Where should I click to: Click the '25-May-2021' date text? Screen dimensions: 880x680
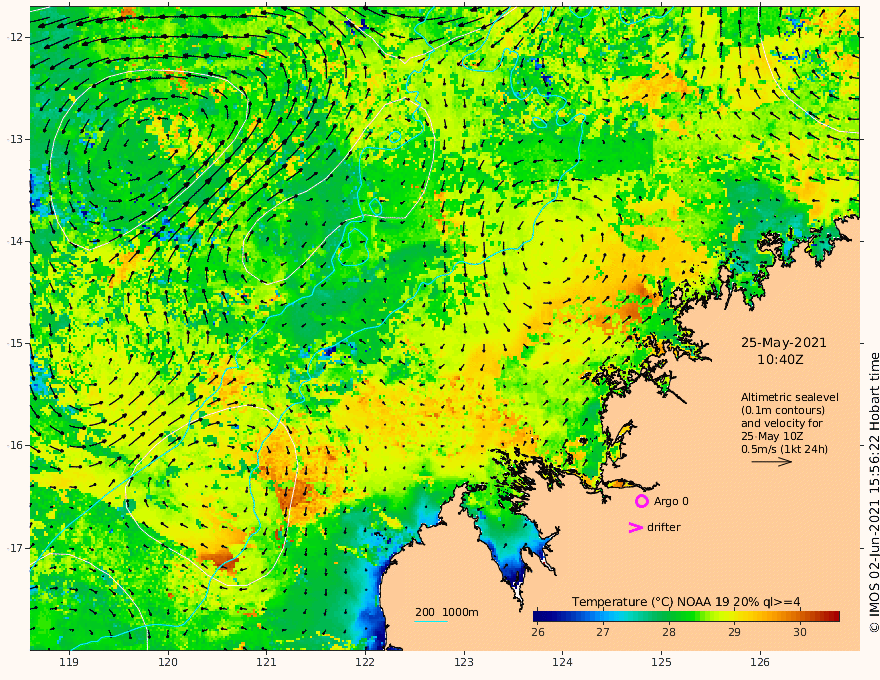[783, 343]
